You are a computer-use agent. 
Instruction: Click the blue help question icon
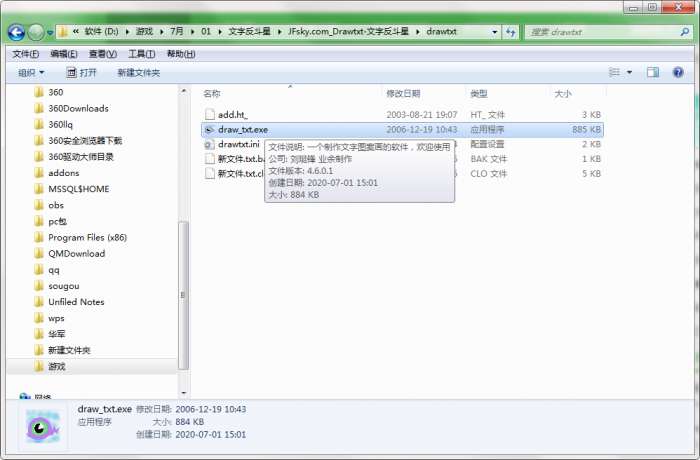(x=678, y=72)
